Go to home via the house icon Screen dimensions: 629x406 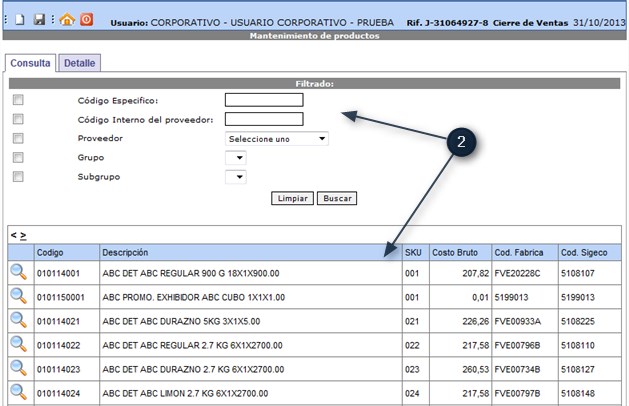[67, 19]
